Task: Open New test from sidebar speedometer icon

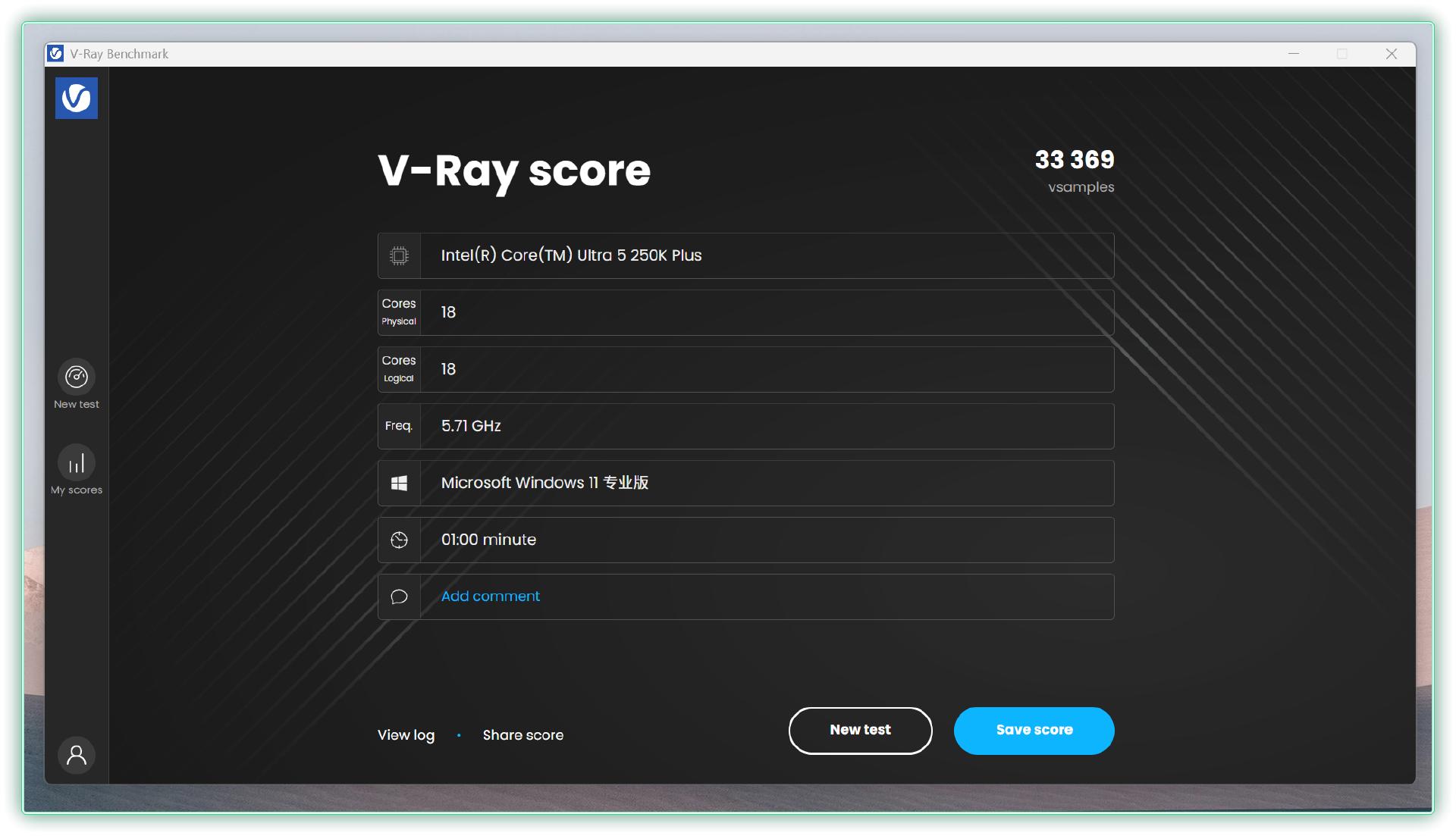Action: tap(77, 377)
